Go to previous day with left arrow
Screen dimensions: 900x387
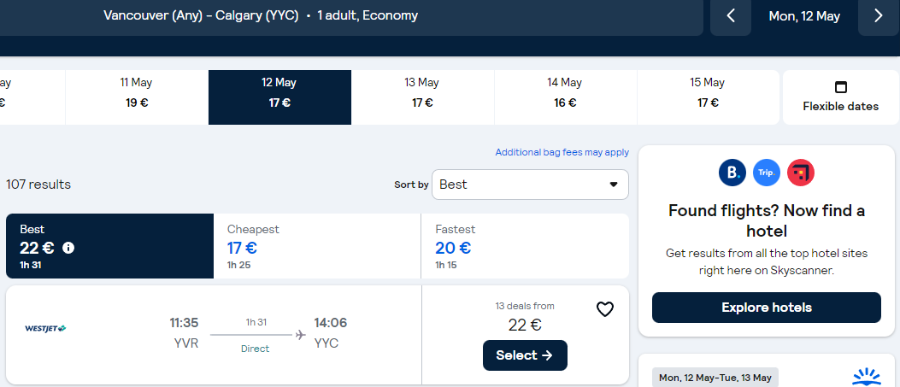click(x=731, y=16)
